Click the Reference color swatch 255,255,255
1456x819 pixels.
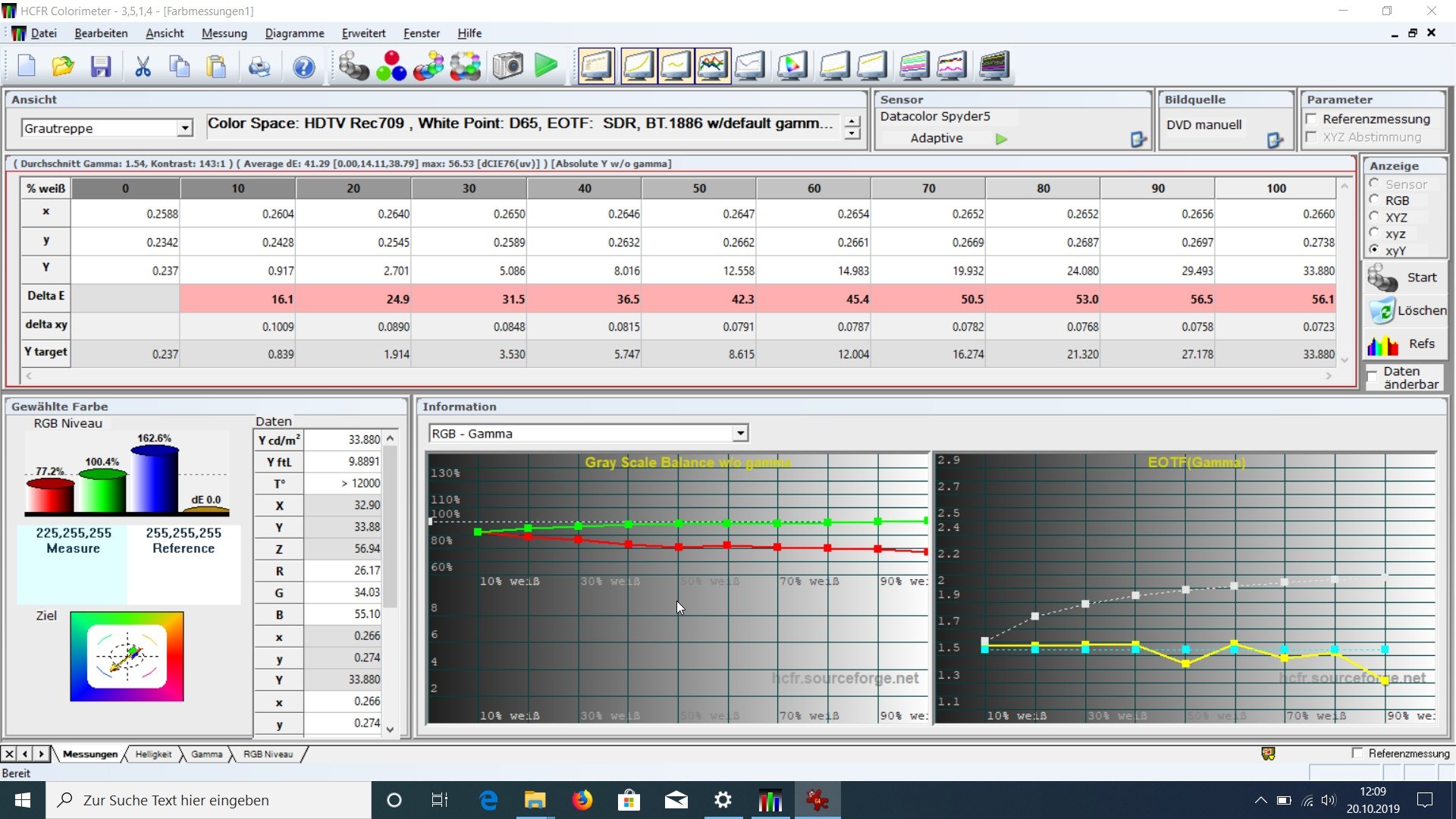(184, 564)
